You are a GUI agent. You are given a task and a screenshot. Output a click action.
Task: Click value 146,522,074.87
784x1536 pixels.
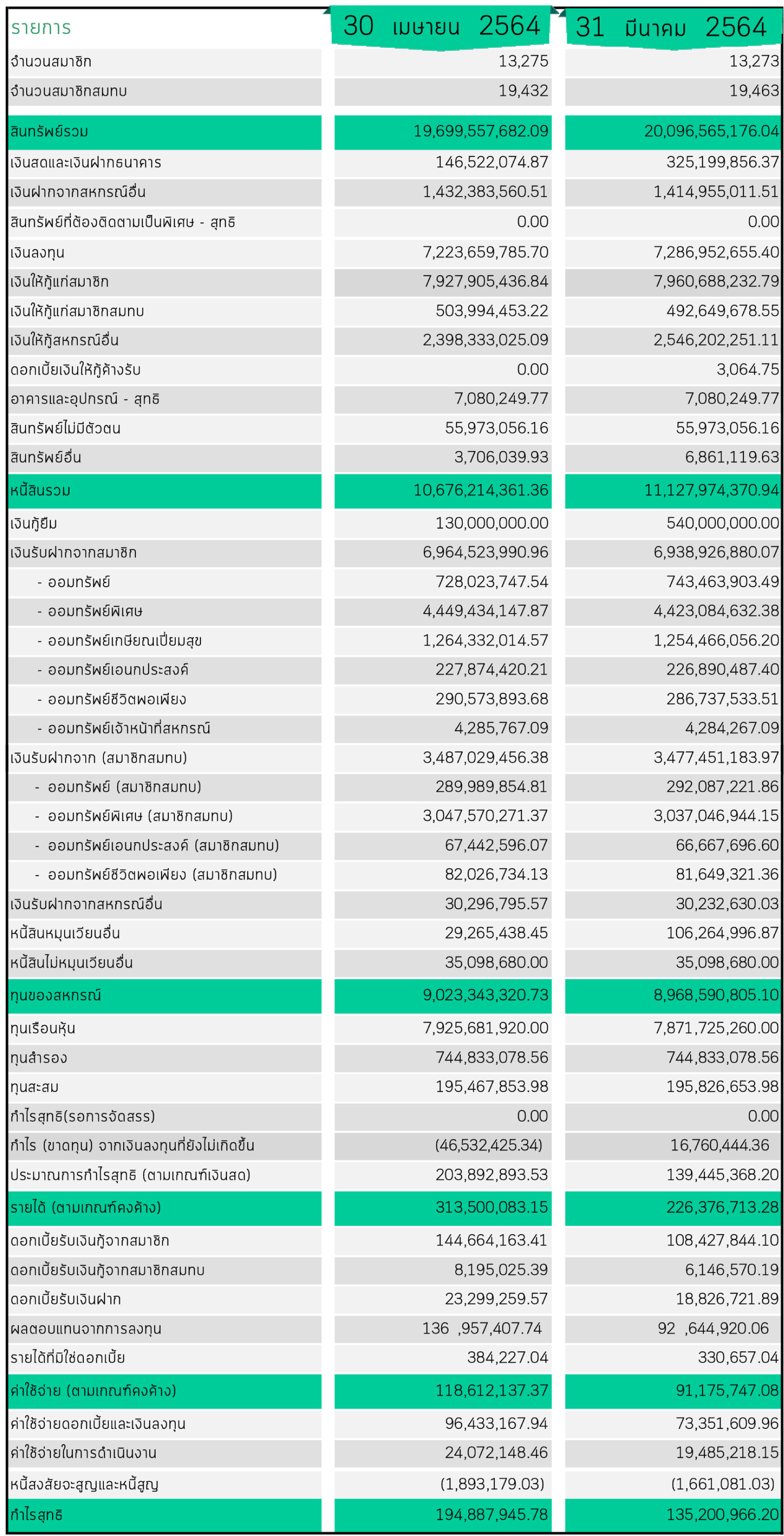click(x=492, y=162)
